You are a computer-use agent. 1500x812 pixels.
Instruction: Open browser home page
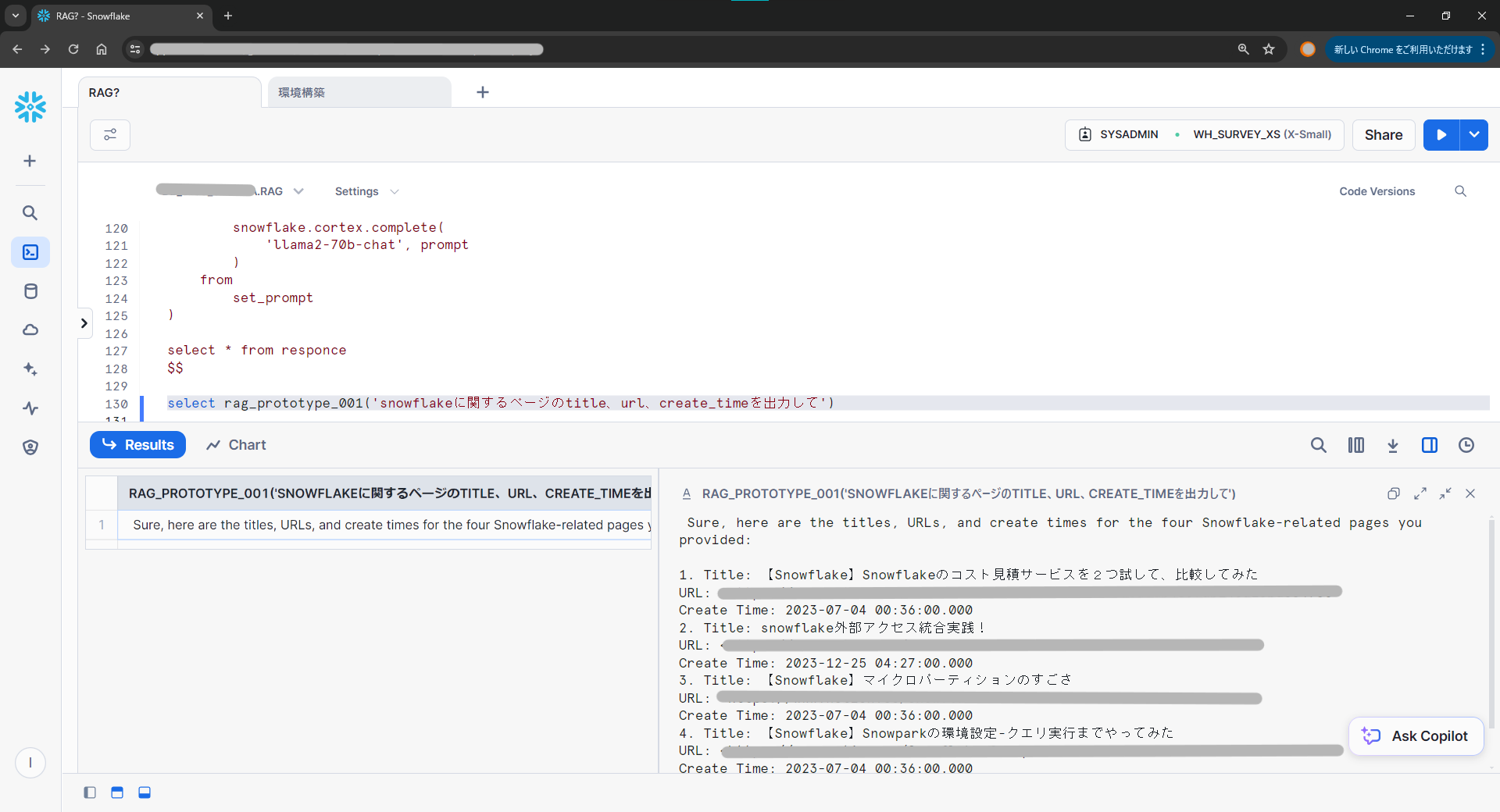102,49
